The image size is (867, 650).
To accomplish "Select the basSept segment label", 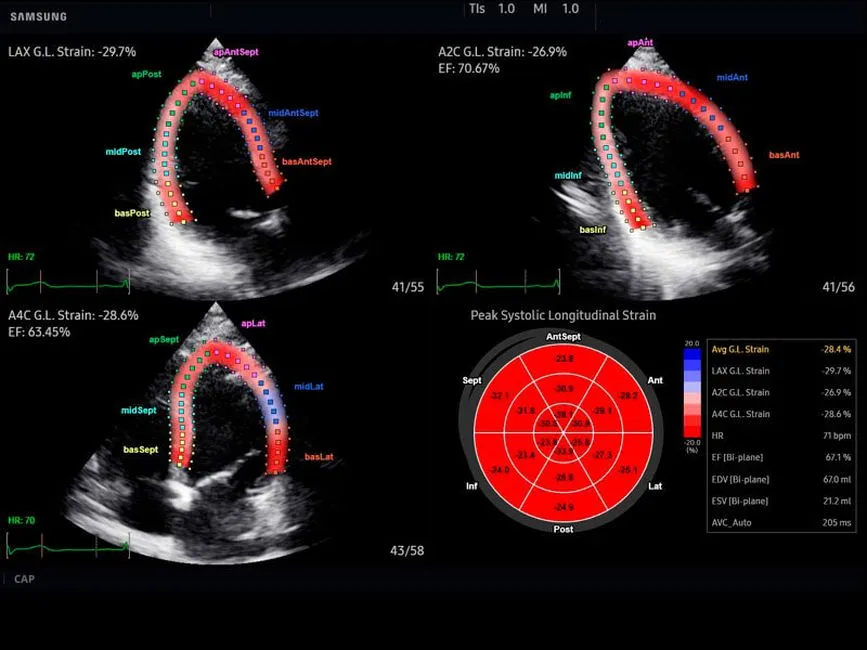I will coord(141,450).
